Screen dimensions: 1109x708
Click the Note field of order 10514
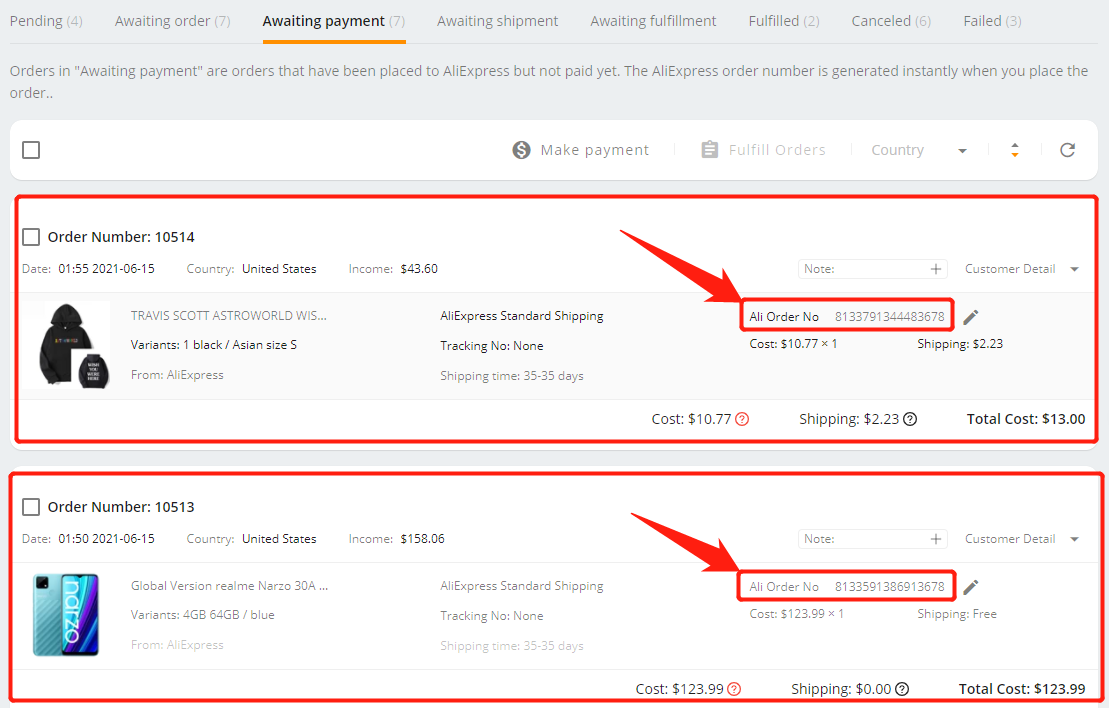pos(873,269)
